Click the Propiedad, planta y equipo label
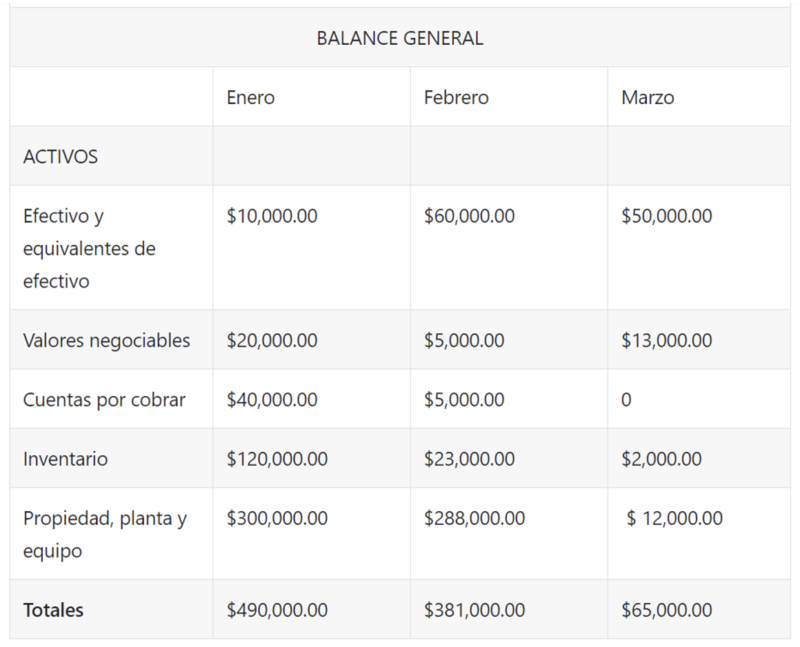This screenshot has width=800, height=647. [105, 534]
